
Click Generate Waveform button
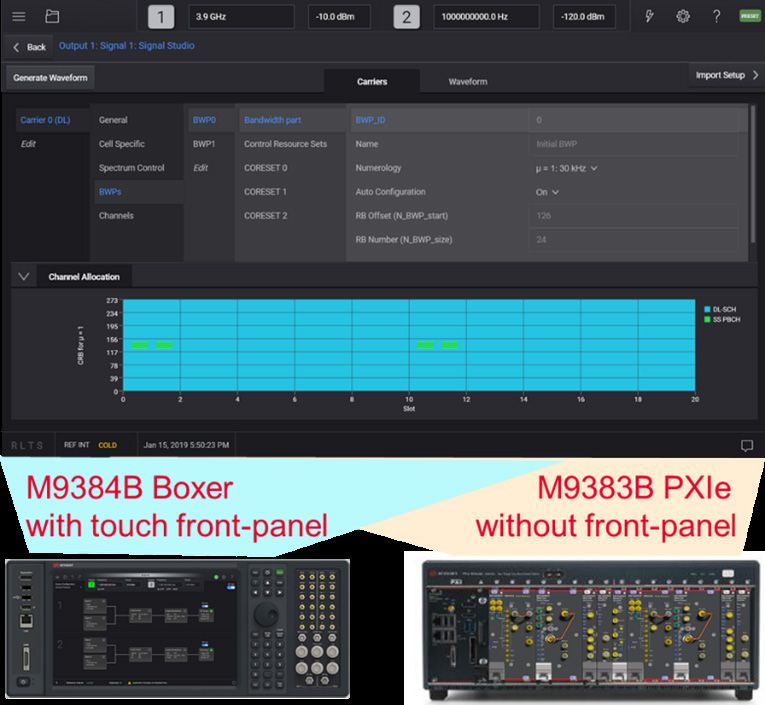point(50,78)
